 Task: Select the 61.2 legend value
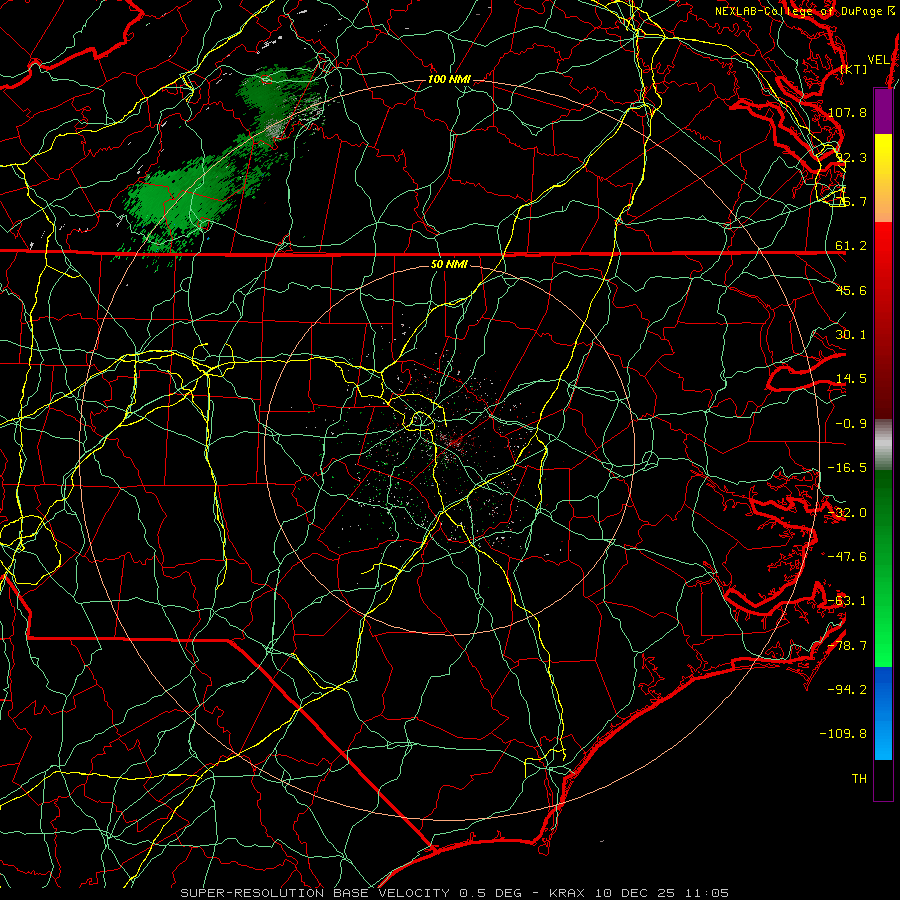pos(851,246)
